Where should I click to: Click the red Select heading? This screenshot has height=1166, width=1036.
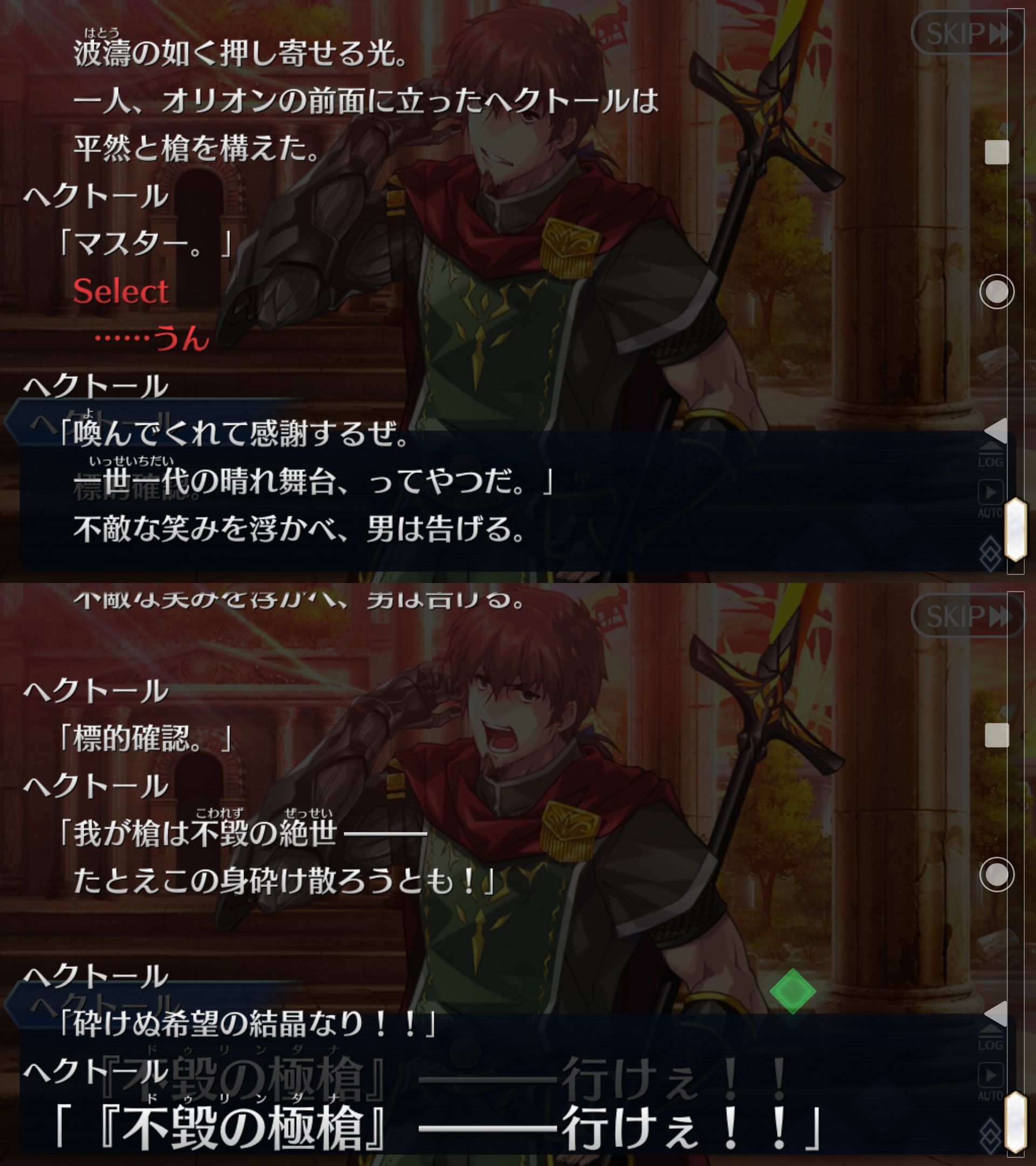point(121,291)
